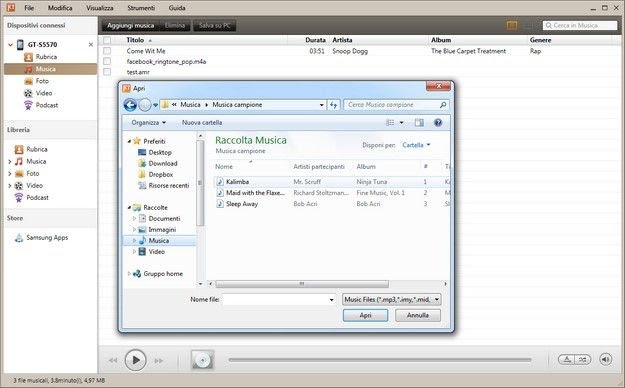Click the album art disc thumbnail
The height and width of the screenshot is (388, 625).
[x=202, y=360]
